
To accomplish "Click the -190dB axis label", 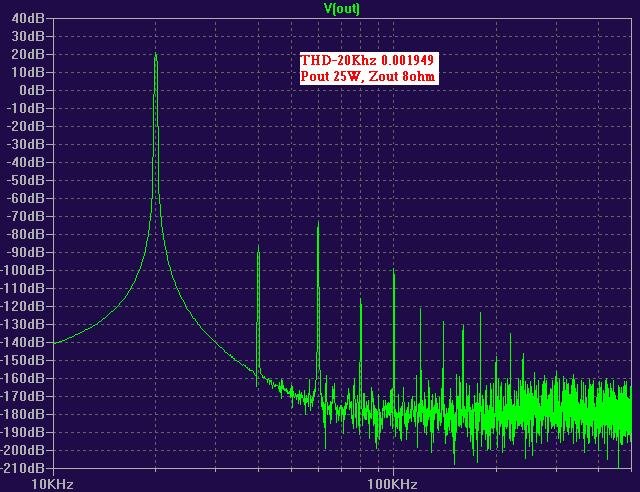I will pyautogui.click(x=23, y=432).
